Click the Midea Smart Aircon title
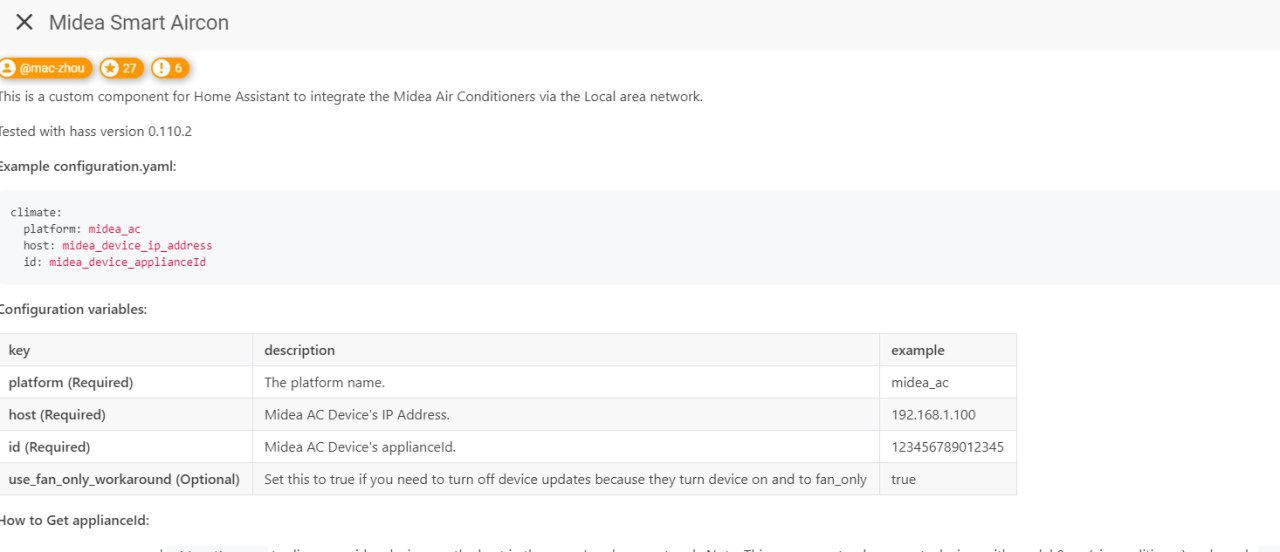 coord(139,22)
